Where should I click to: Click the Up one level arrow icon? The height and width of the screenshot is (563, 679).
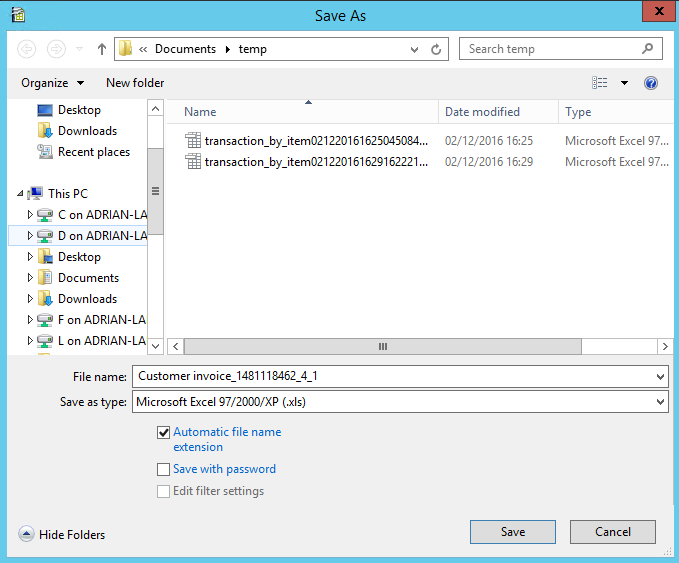102,49
